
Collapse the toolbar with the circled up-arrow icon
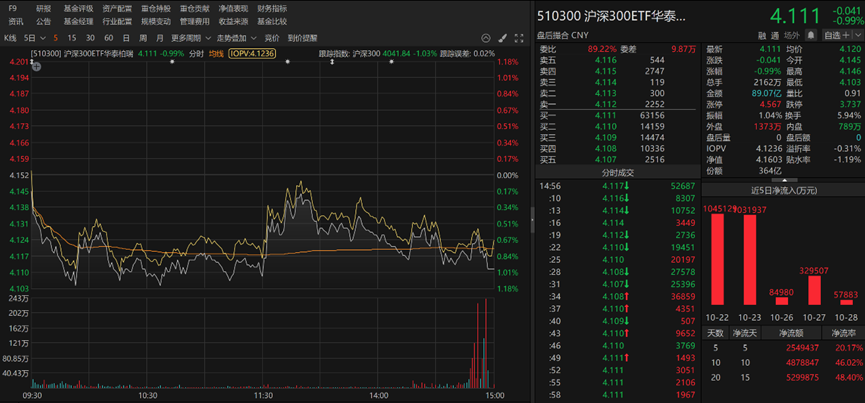[485, 38]
